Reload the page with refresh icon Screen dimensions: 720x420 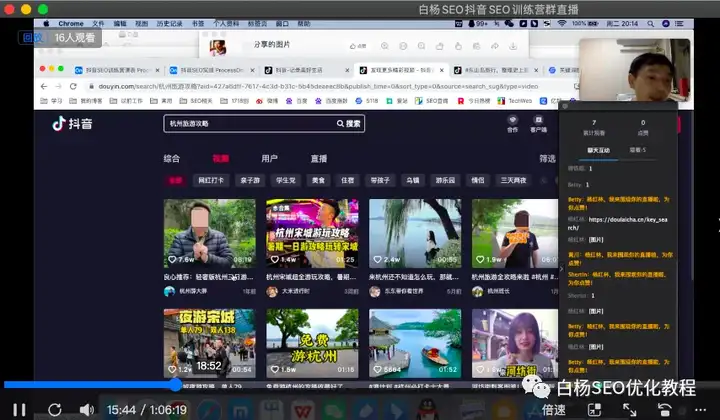click(x=73, y=86)
